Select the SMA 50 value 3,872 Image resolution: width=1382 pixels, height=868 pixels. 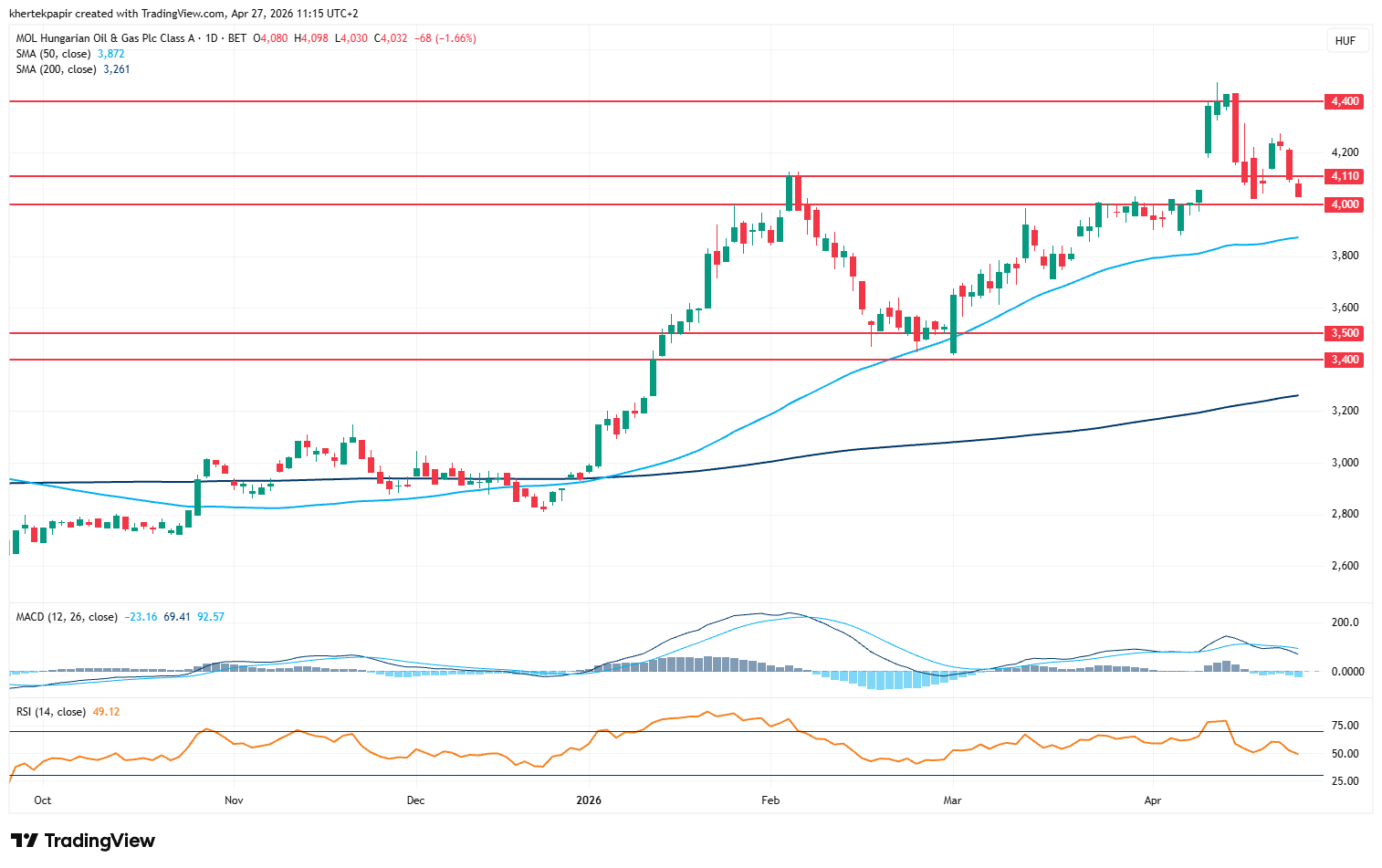[x=110, y=54]
